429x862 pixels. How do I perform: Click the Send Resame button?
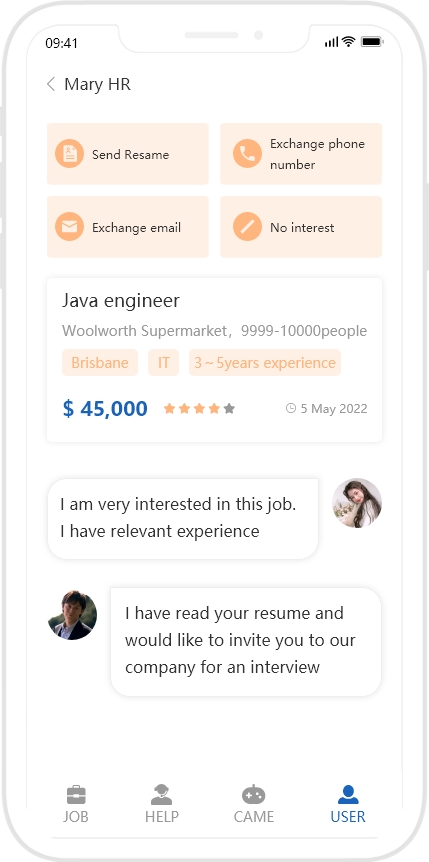click(x=128, y=154)
